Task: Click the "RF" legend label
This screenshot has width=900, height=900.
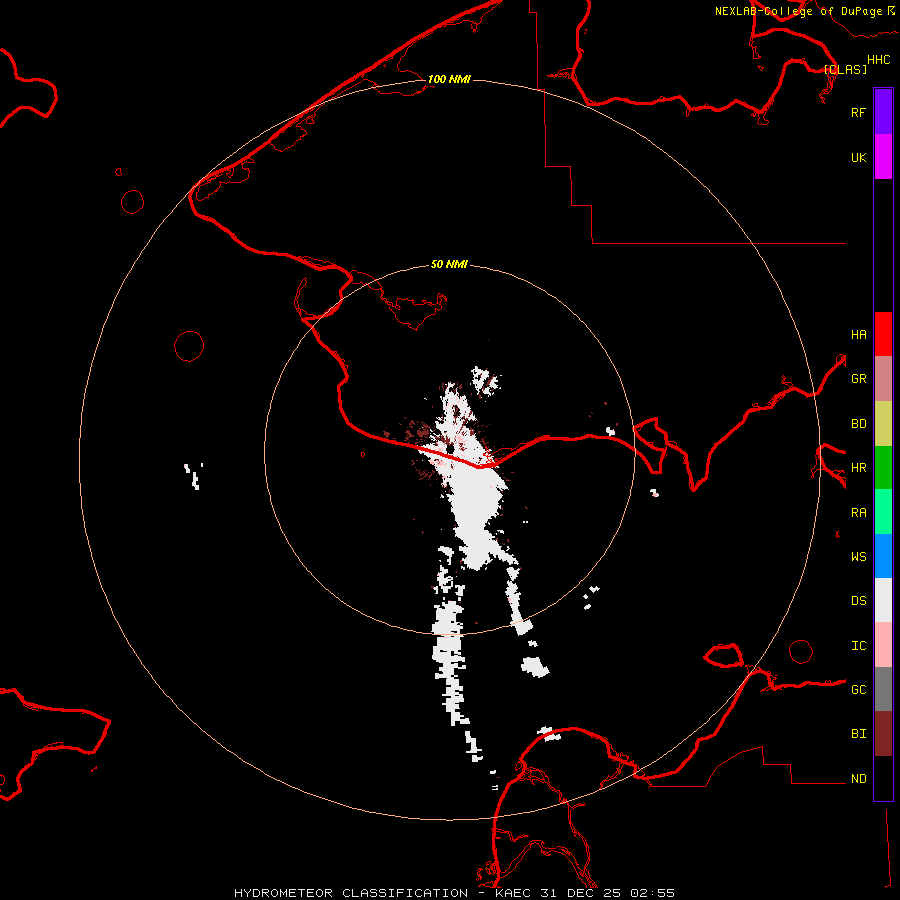Action: 858,112
